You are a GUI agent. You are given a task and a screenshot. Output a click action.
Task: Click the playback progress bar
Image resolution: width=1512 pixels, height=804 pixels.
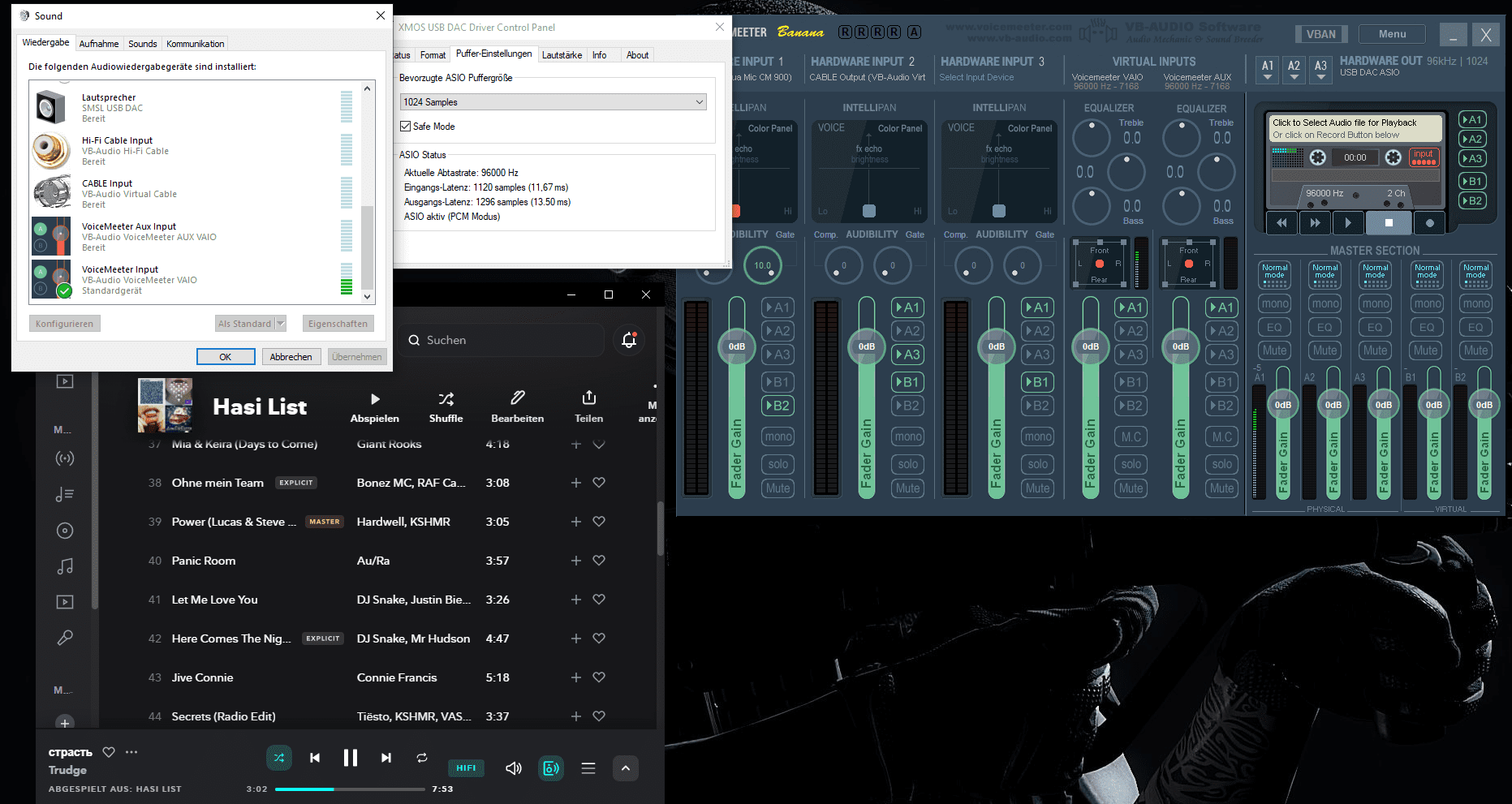[350, 789]
